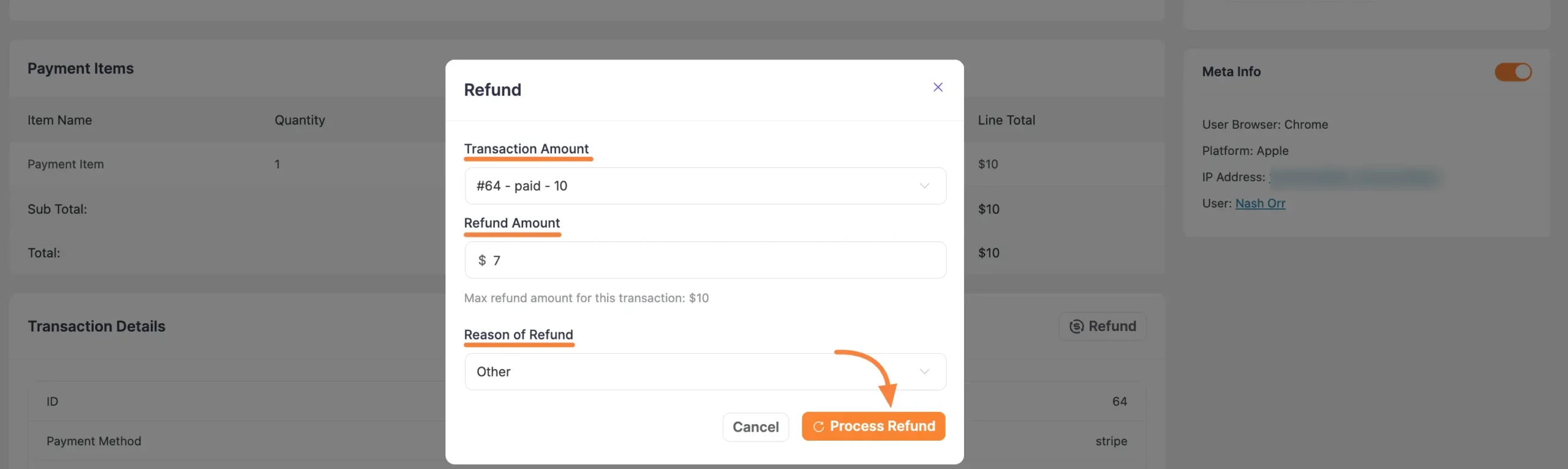Open the transaction dropdown showing #64 - paid - 10
The width and height of the screenshot is (1568, 469).
pyautogui.click(x=704, y=186)
